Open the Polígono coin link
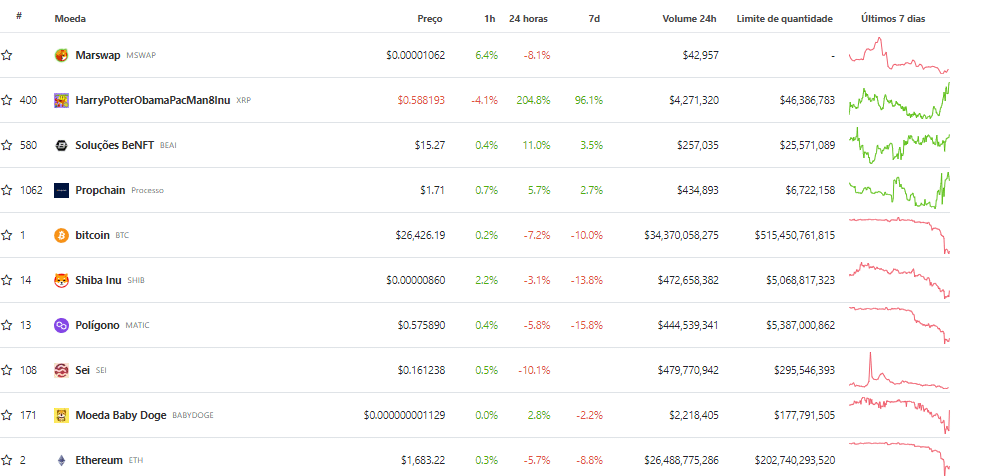986x476 pixels. (x=97, y=325)
